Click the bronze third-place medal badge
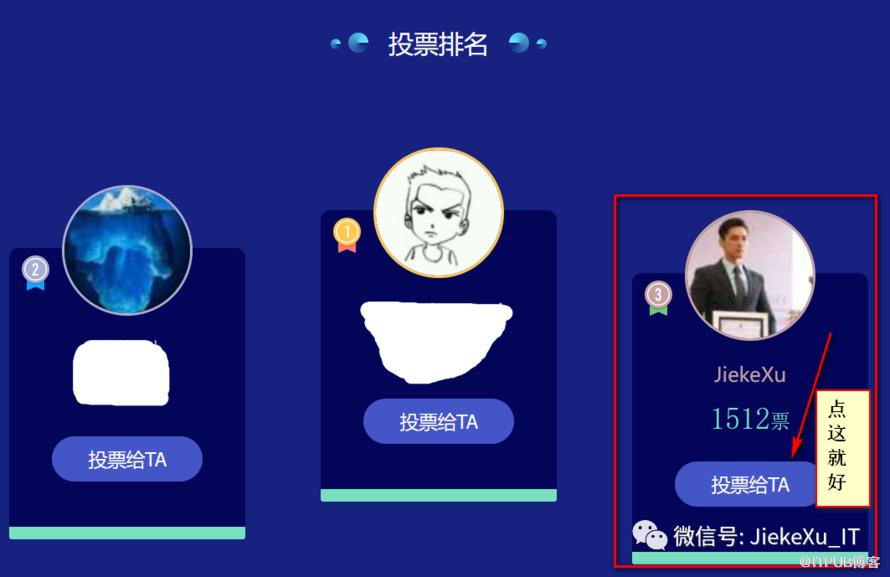 coord(658,298)
